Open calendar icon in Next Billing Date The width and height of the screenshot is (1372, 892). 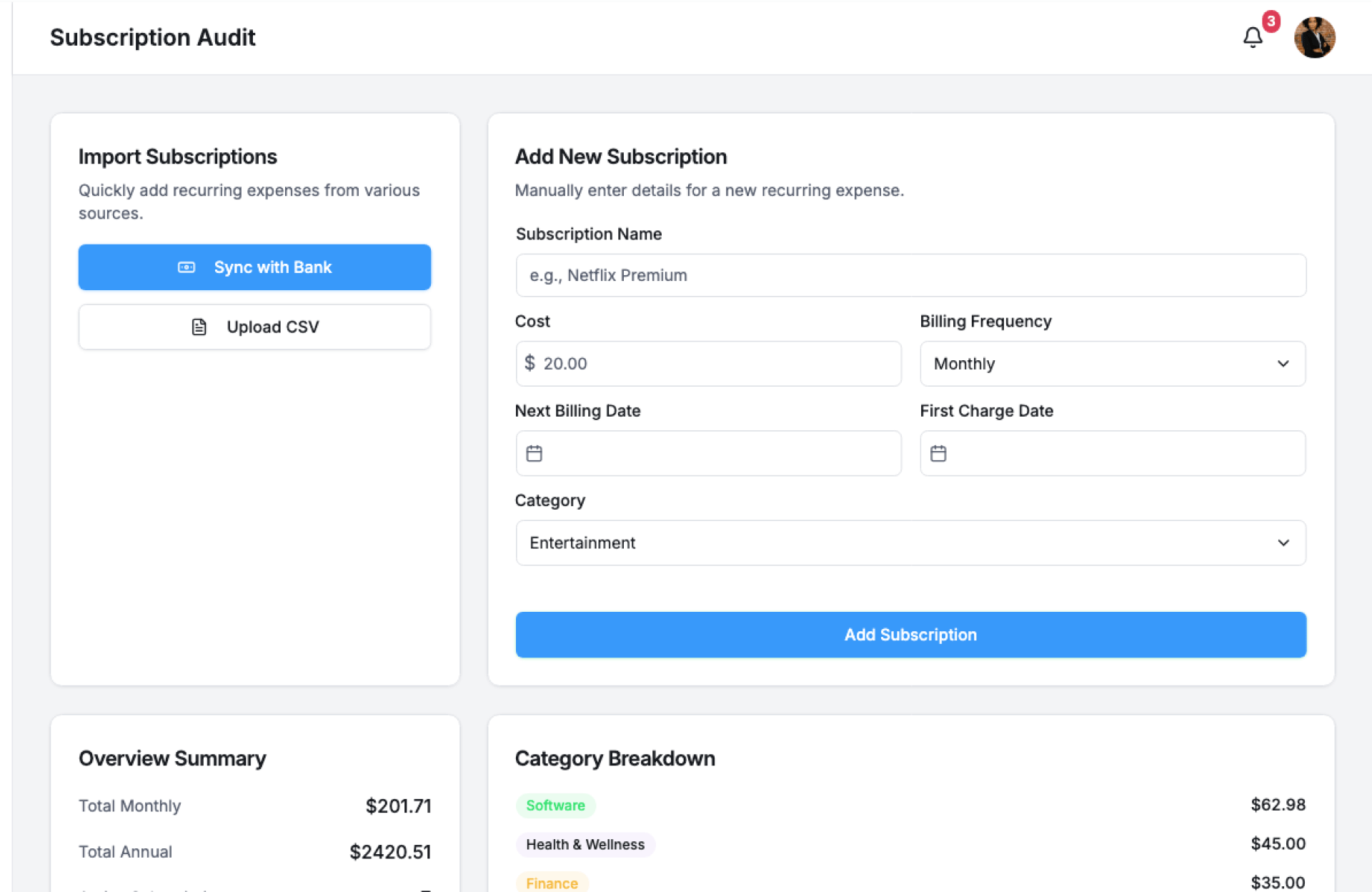(x=534, y=453)
